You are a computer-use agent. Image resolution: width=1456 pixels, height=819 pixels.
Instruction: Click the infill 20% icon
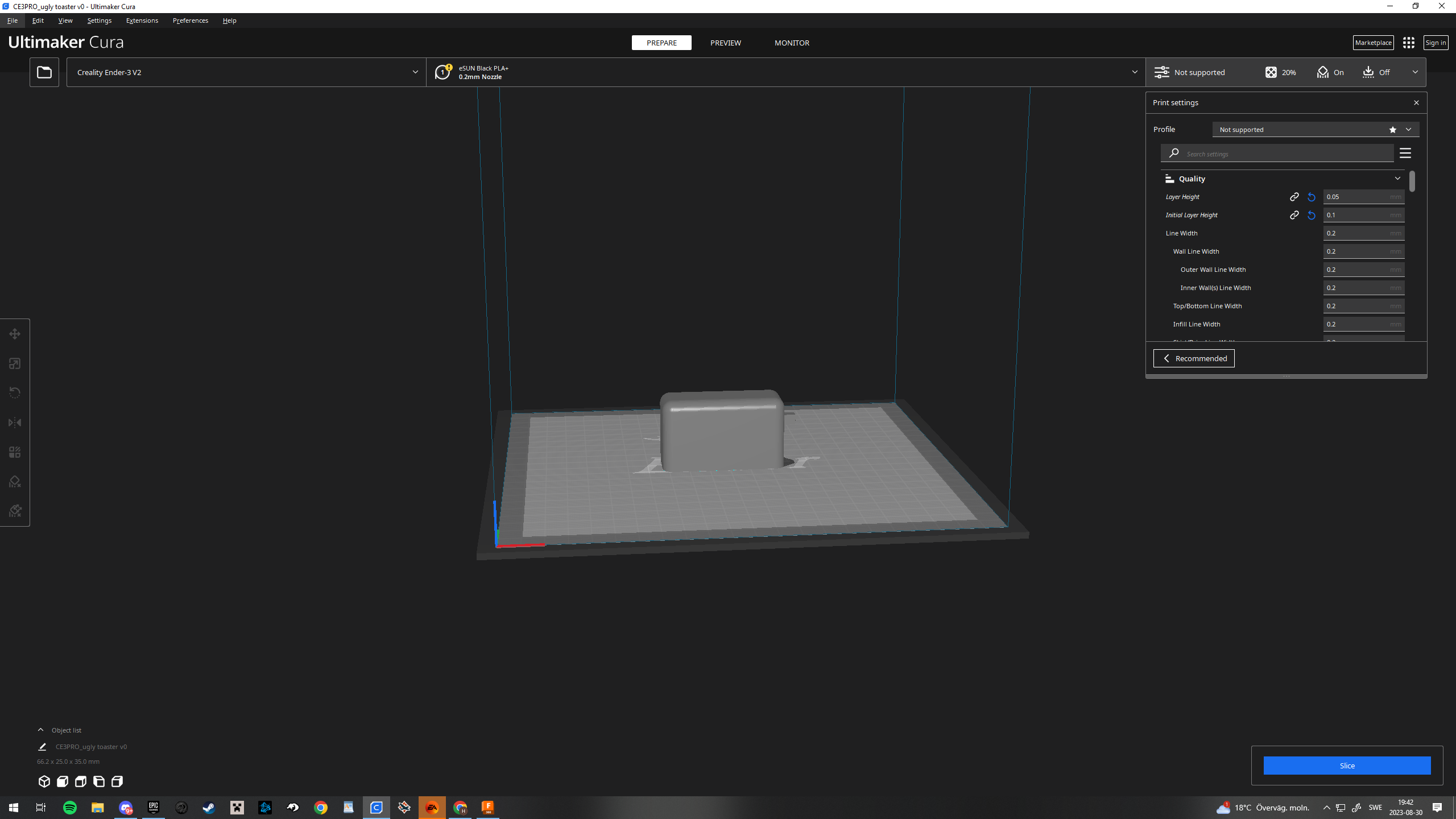(x=1271, y=72)
